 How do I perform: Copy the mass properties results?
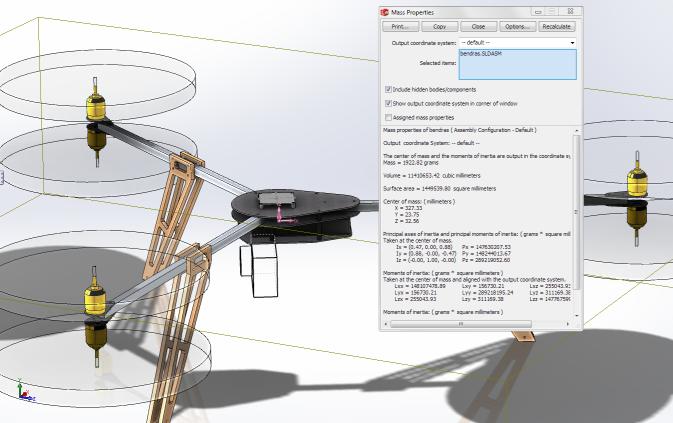pos(439,26)
